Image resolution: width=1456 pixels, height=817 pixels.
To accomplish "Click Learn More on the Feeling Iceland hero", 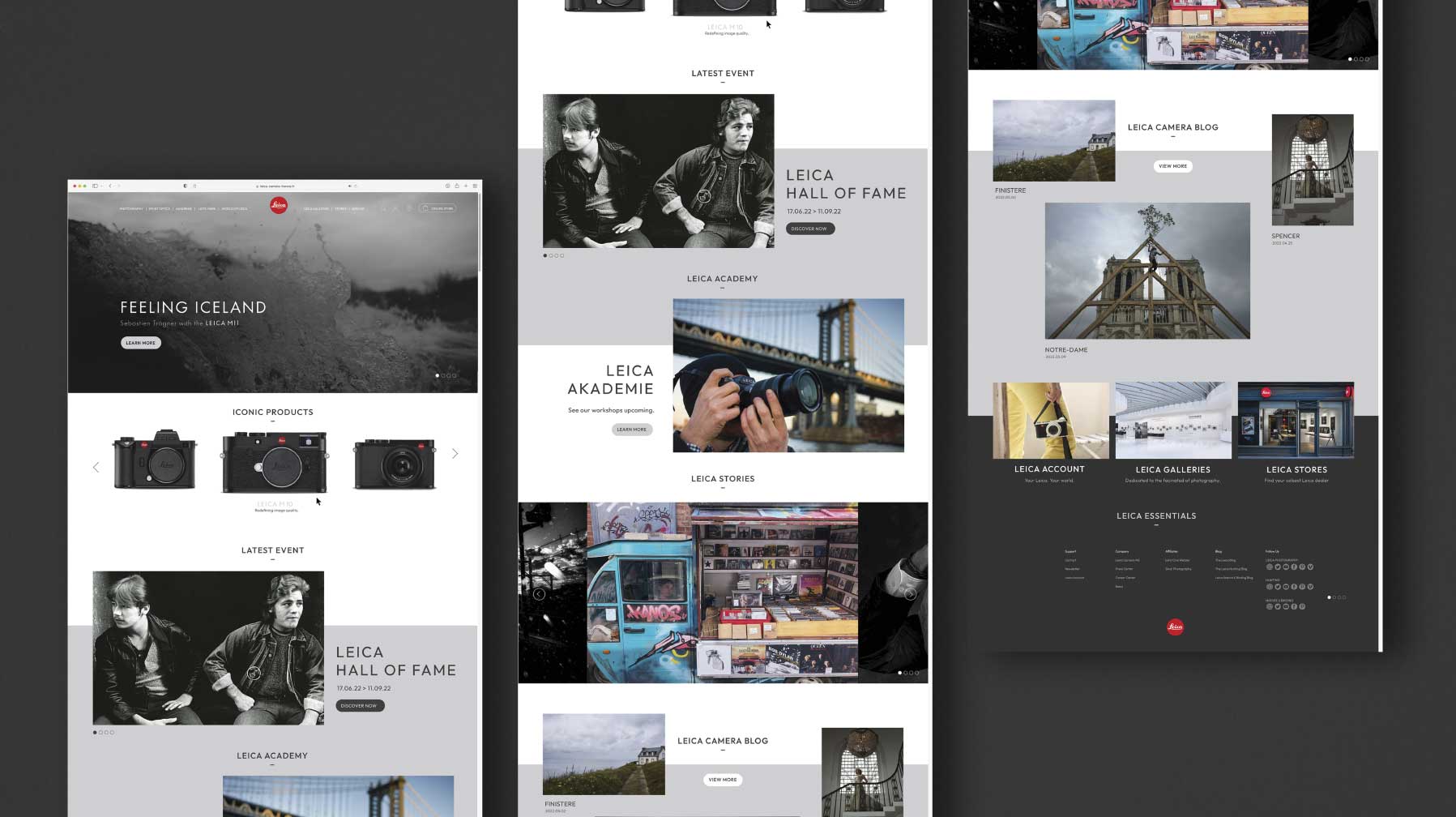I will (141, 343).
